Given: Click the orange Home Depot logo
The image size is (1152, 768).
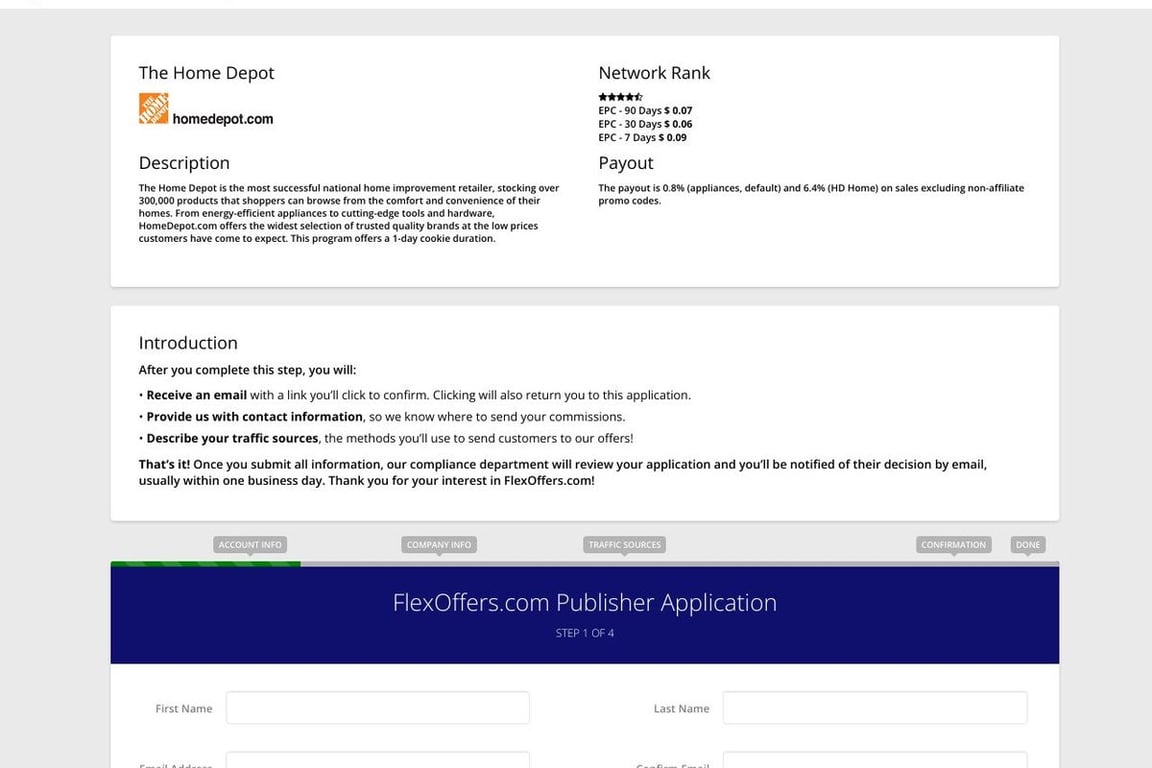Looking at the screenshot, I should 153,108.
